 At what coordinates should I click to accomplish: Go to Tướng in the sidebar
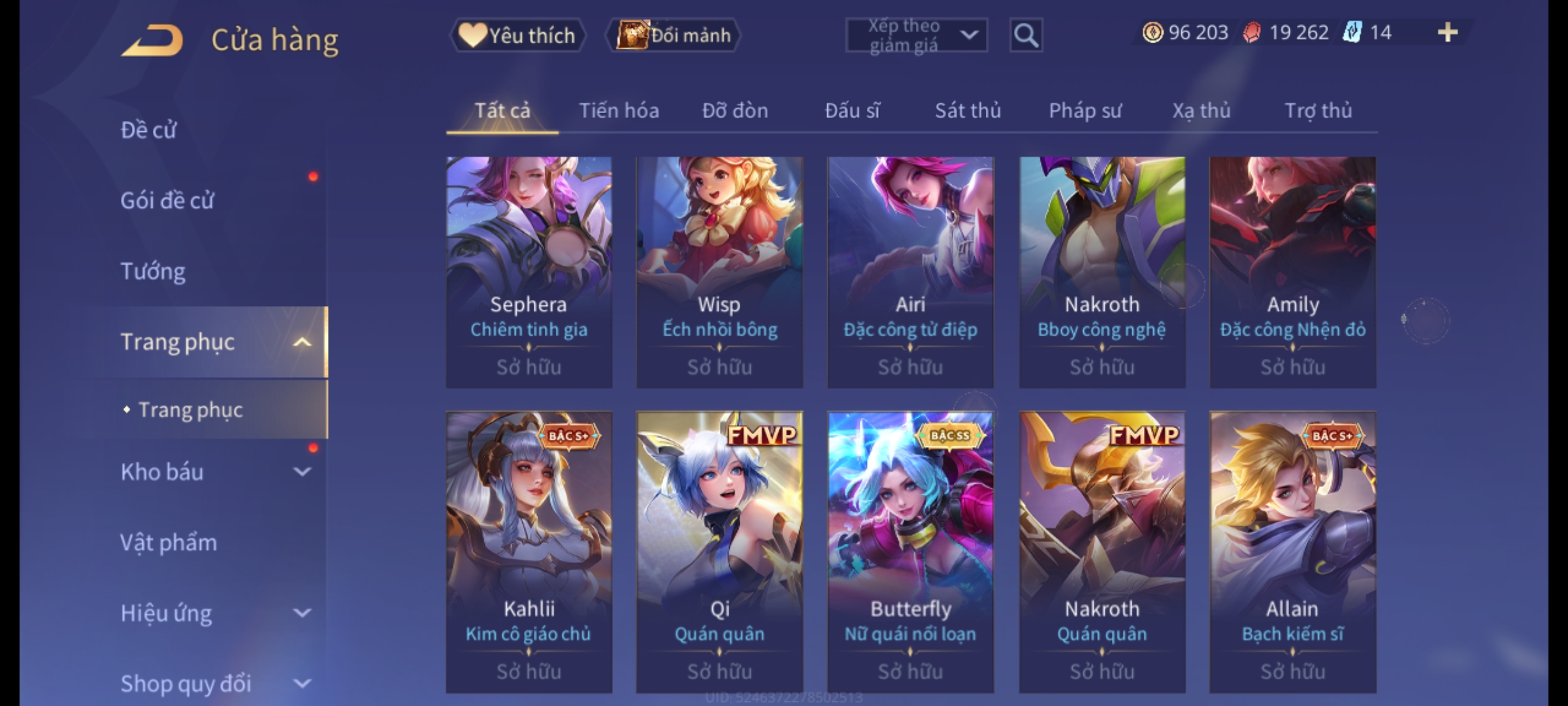(152, 271)
